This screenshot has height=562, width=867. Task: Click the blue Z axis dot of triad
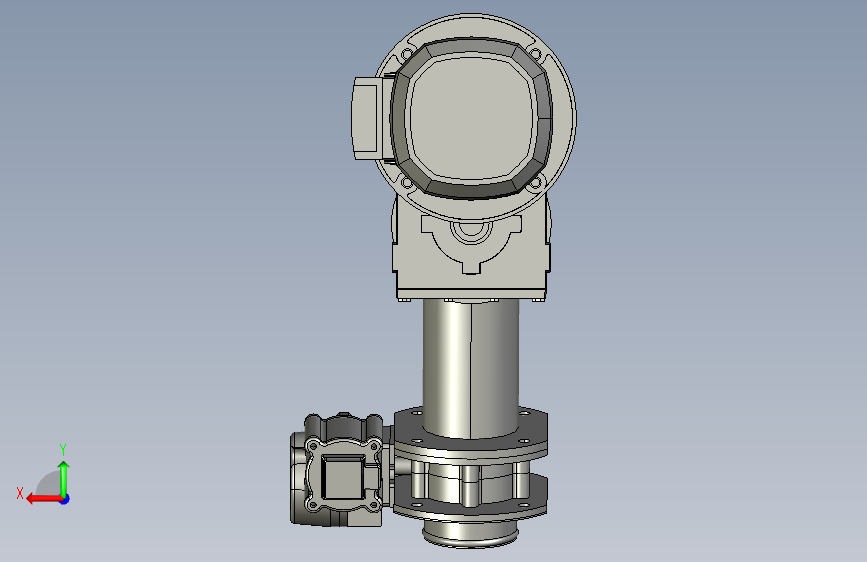point(65,499)
